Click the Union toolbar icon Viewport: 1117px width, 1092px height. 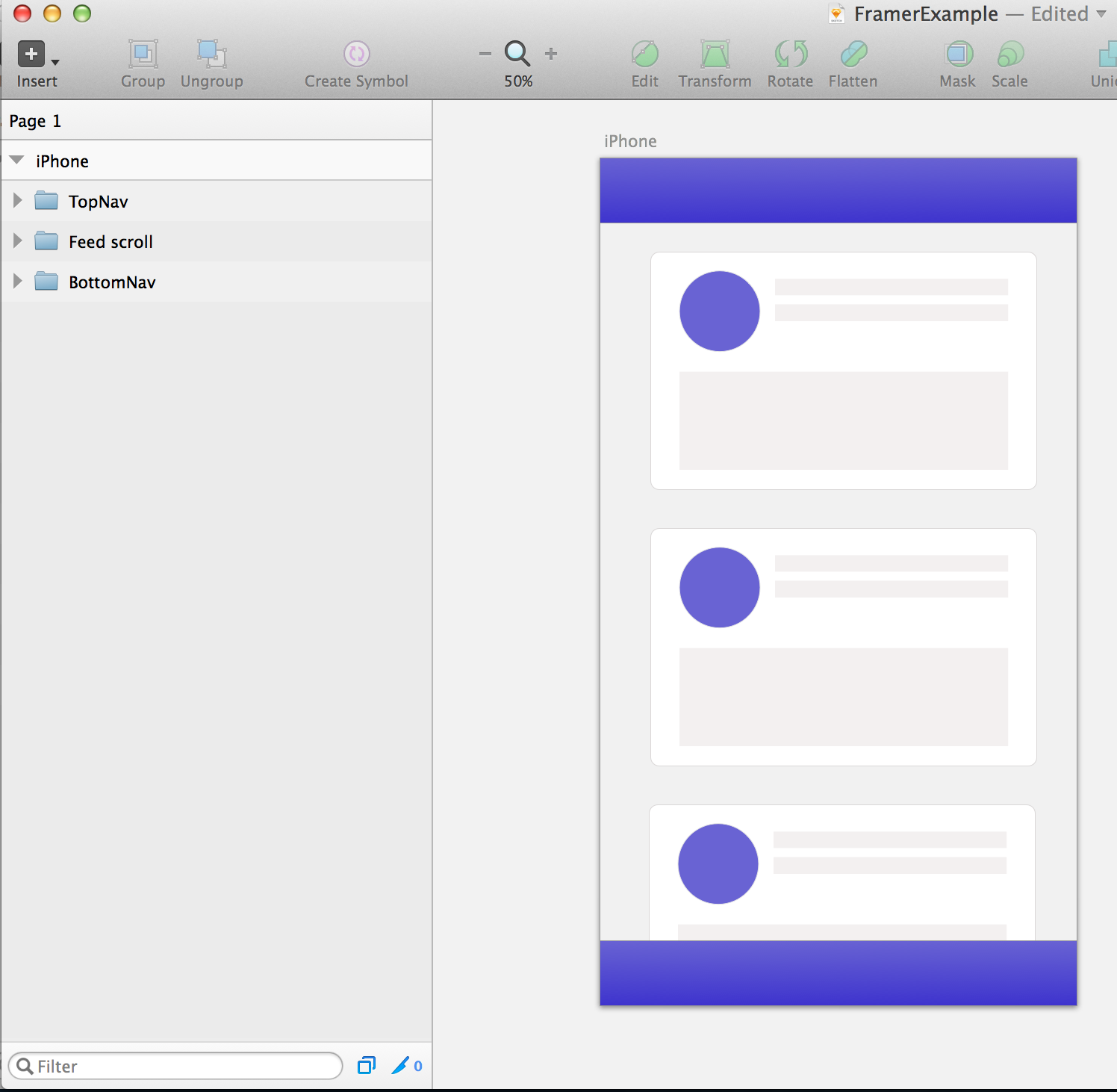tap(1107, 54)
